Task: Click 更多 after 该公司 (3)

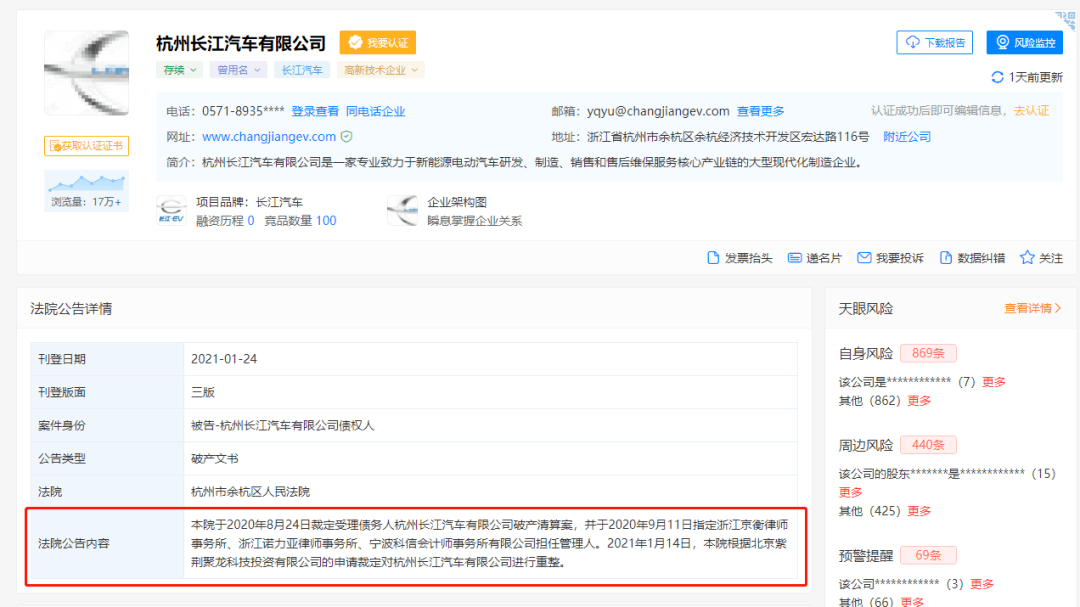Action: 982,584
